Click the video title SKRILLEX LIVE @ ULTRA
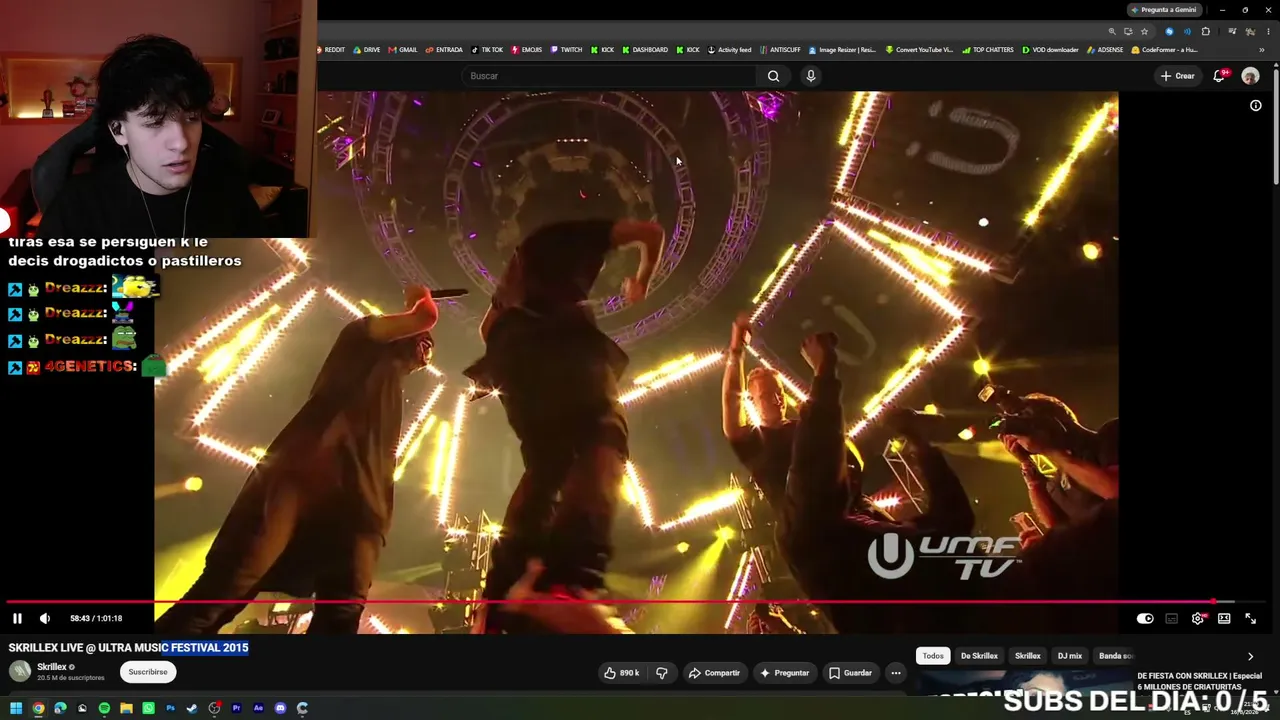This screenshot has height=720, width=1280. tap(128, 648)
